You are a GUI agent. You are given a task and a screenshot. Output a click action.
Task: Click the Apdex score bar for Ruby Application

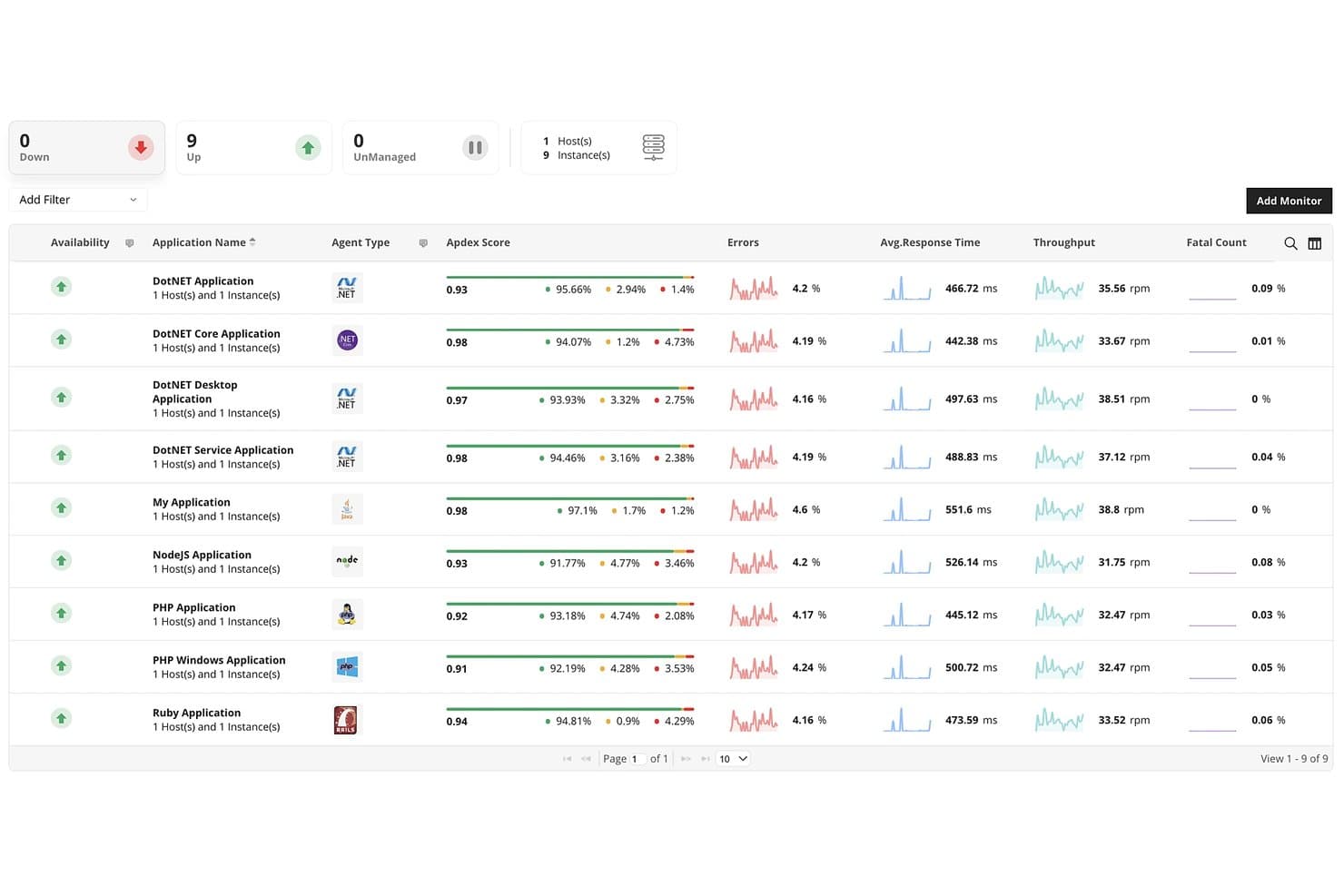[570, 710]
